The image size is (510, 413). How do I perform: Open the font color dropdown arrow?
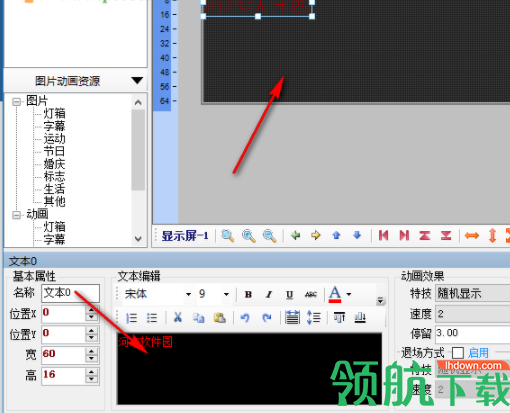click(349, 294)
